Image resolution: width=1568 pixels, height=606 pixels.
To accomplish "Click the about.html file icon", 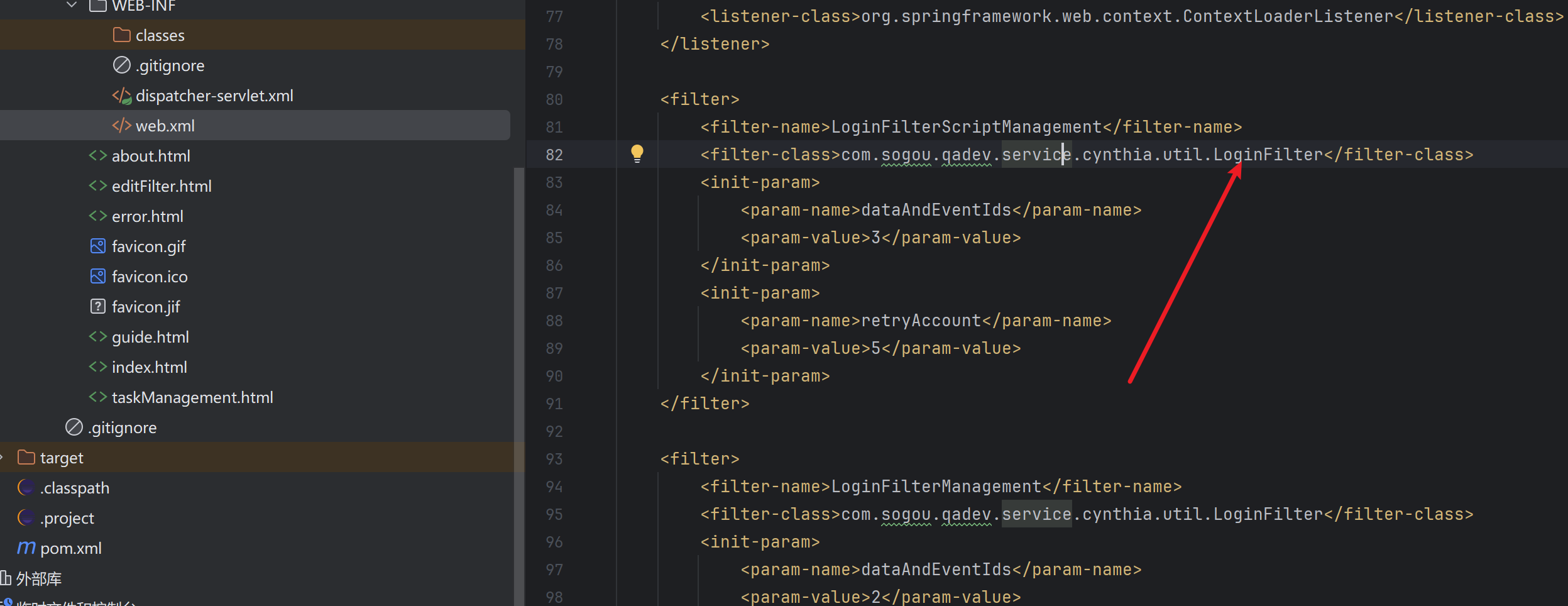I will click(x=97, y=155).
